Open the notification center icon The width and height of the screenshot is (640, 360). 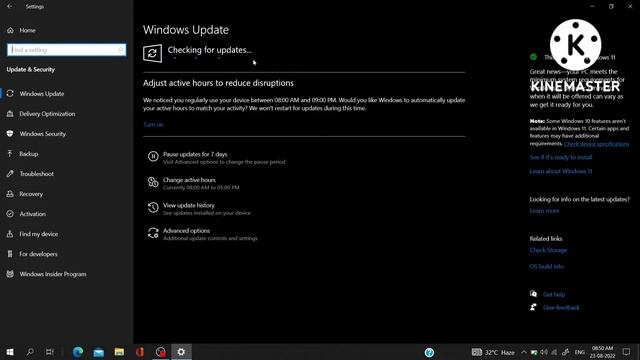tap(627, 352)
